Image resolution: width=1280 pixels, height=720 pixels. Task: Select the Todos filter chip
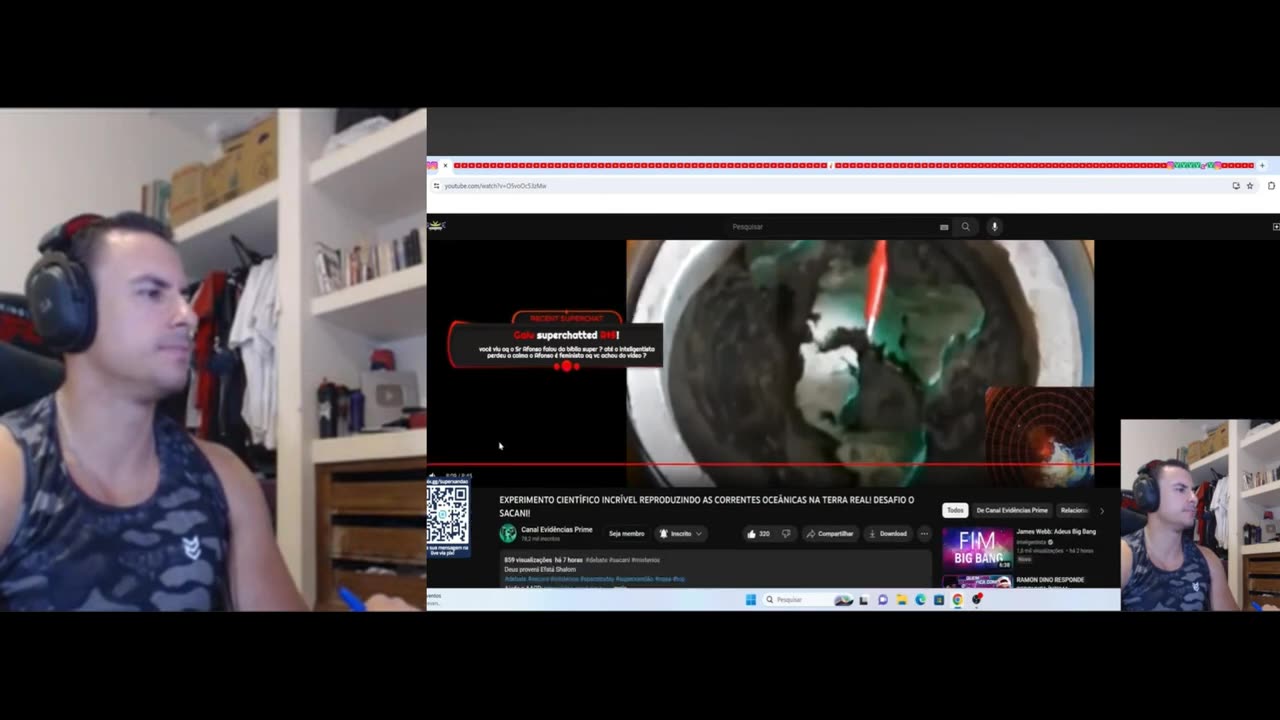coord(956,510)
